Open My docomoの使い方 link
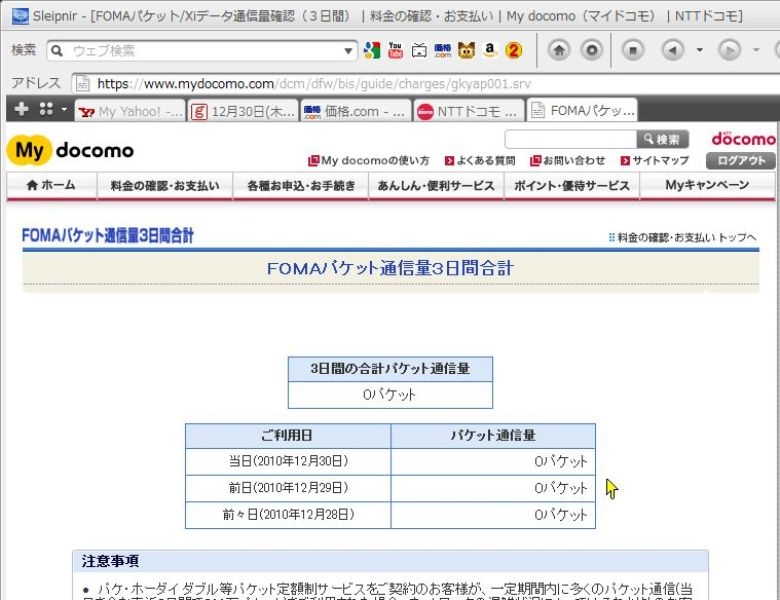This screenshot has width=780, height=600. coord(369,161)
